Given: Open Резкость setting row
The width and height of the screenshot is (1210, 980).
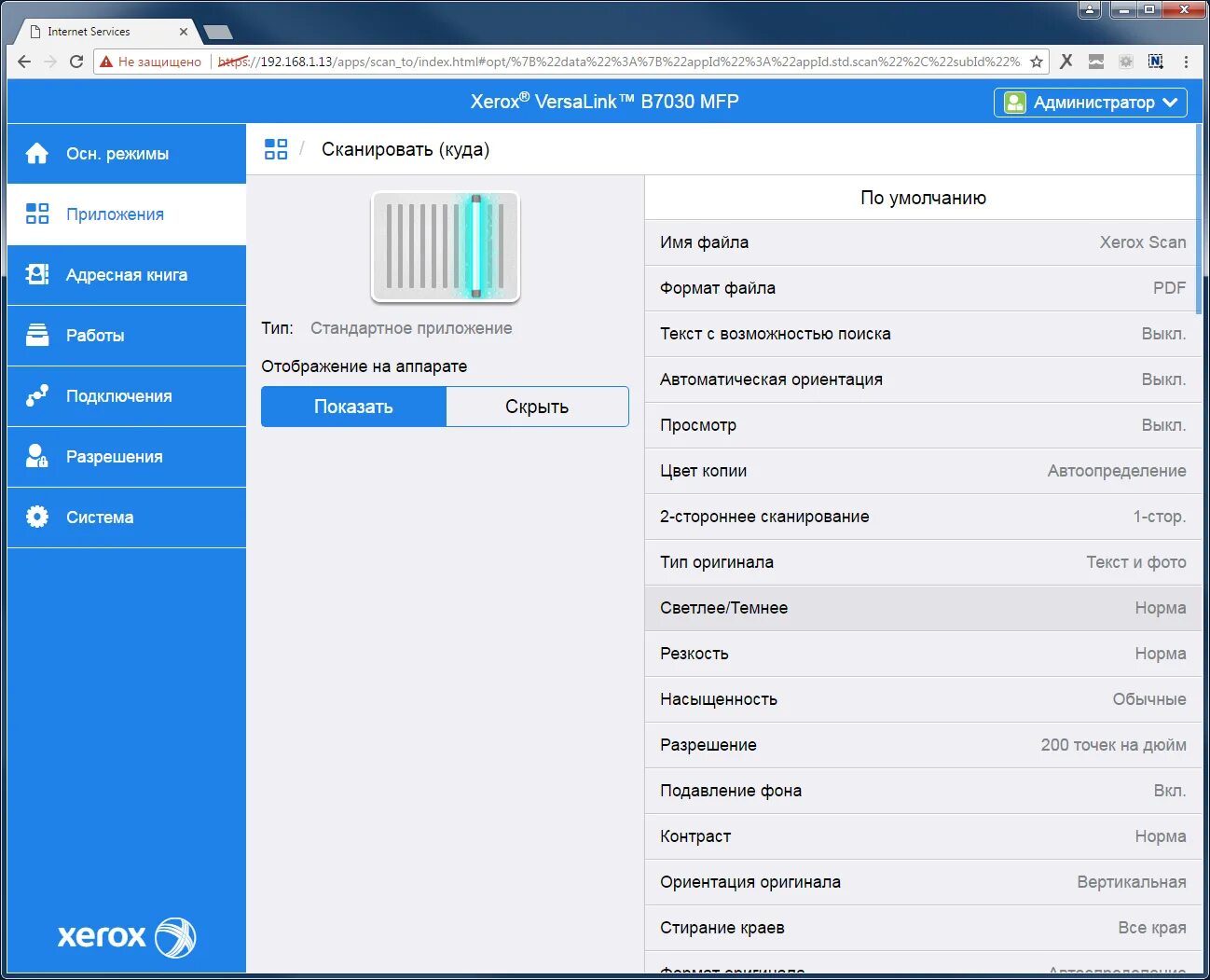Looking at the screenshot, I should click(923, 654).
